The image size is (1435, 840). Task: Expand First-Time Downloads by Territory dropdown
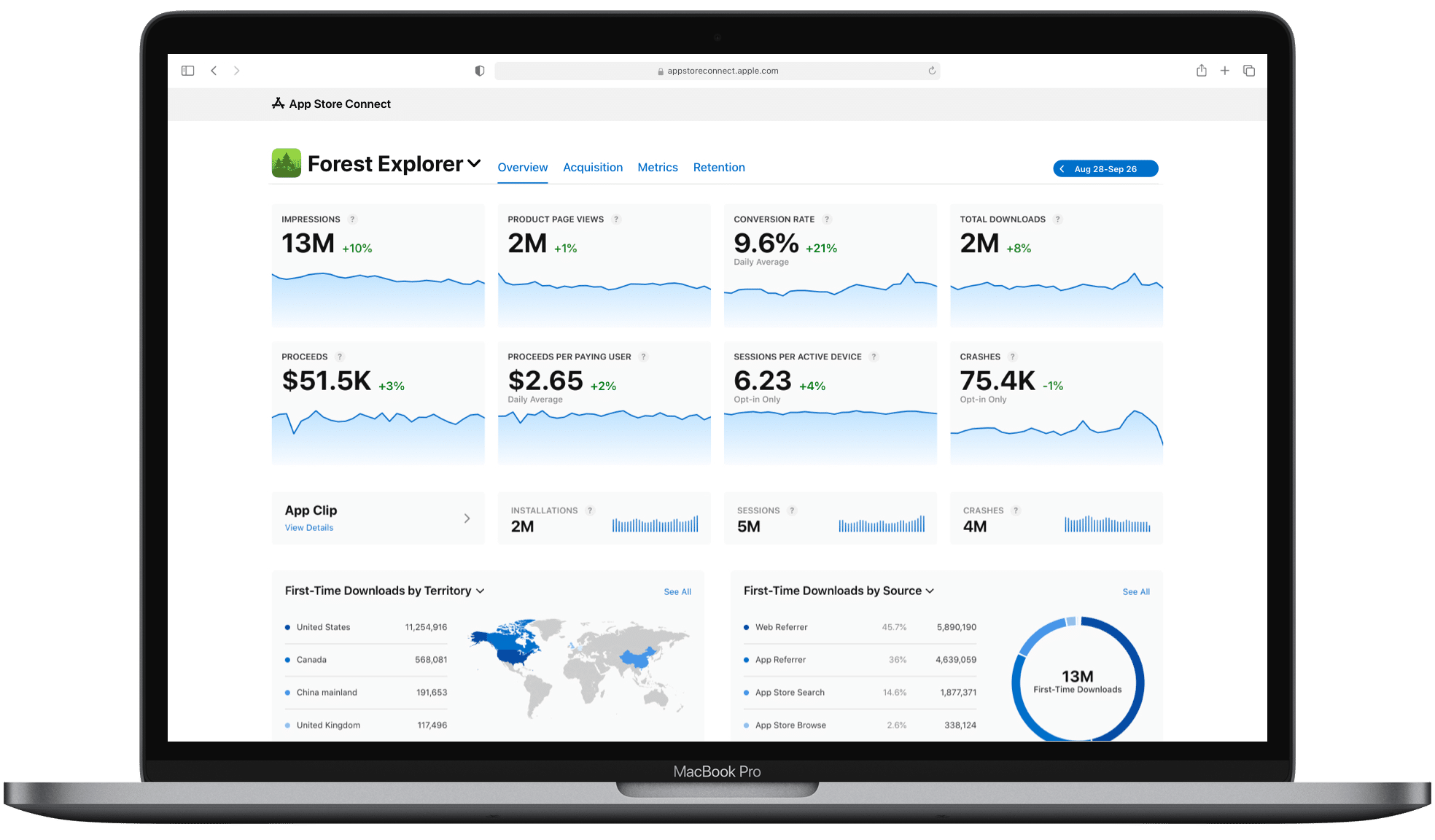coord(480,591)
